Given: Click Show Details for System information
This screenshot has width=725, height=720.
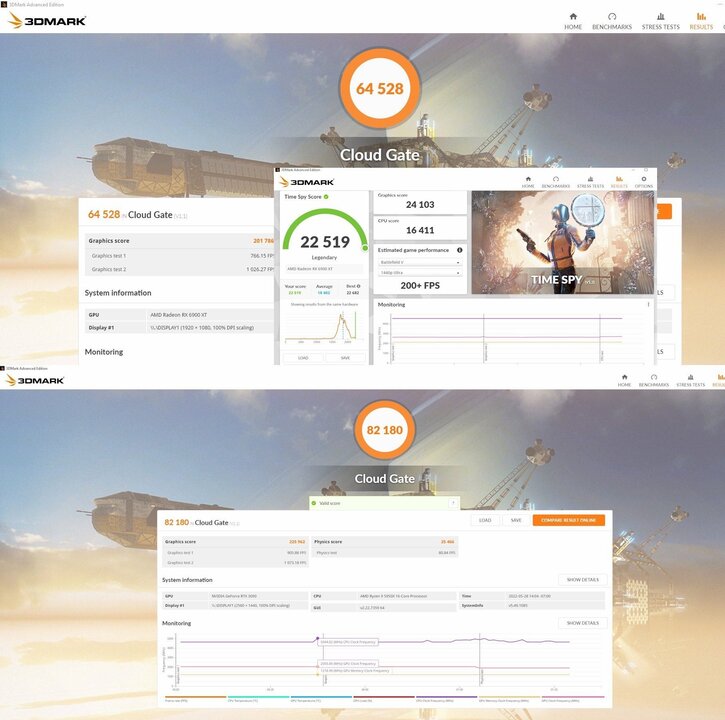Looking at the screenshot, I should pyautogui.click(x=582, y=579).
